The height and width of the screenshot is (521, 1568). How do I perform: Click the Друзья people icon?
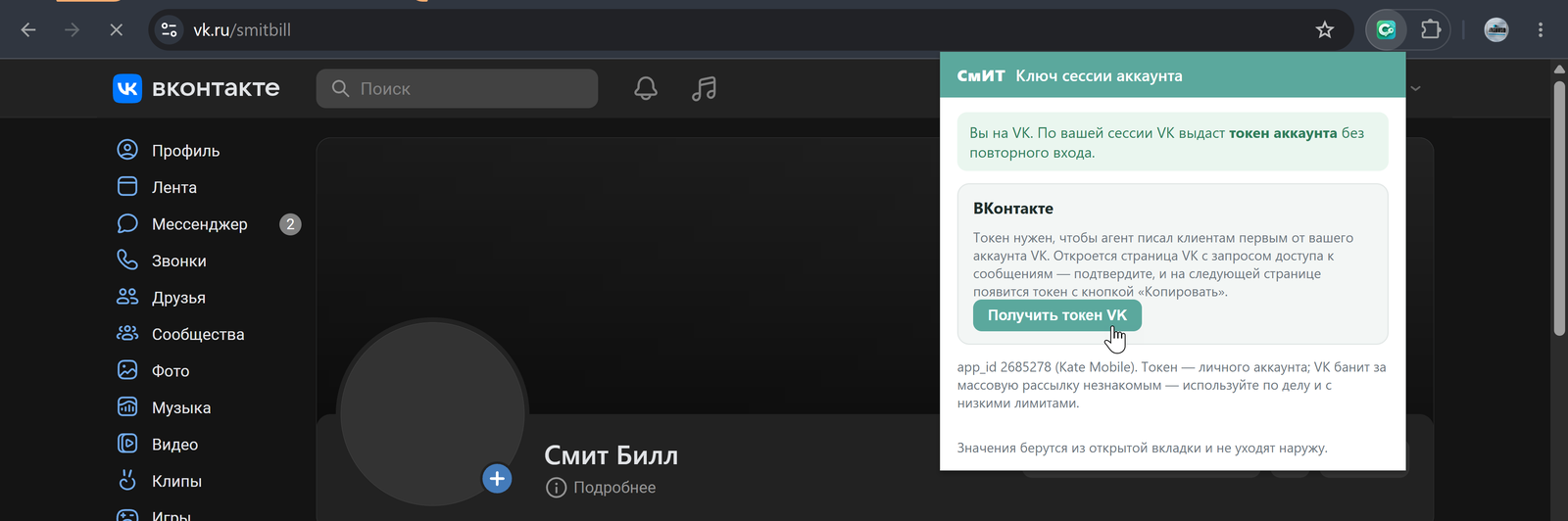click(x=127, y=297)
